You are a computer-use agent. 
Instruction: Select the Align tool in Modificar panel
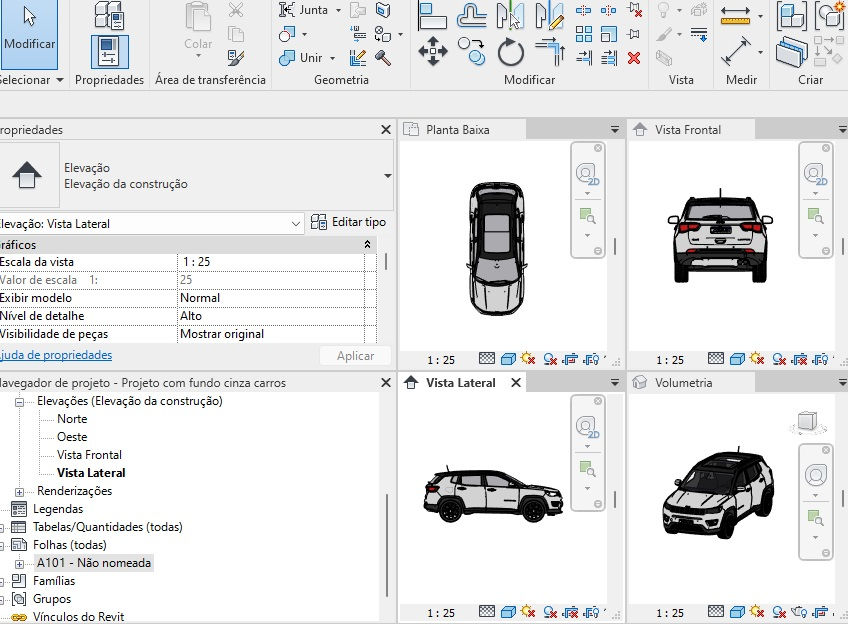click(x=432, y=15)
